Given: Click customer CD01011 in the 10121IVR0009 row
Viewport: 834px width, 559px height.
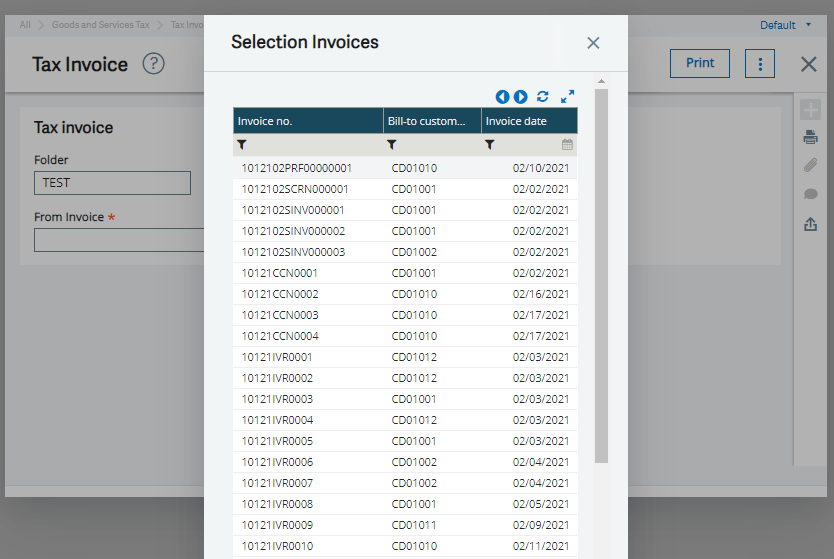Looking at the screenshot, I should (x=414, y=525).
